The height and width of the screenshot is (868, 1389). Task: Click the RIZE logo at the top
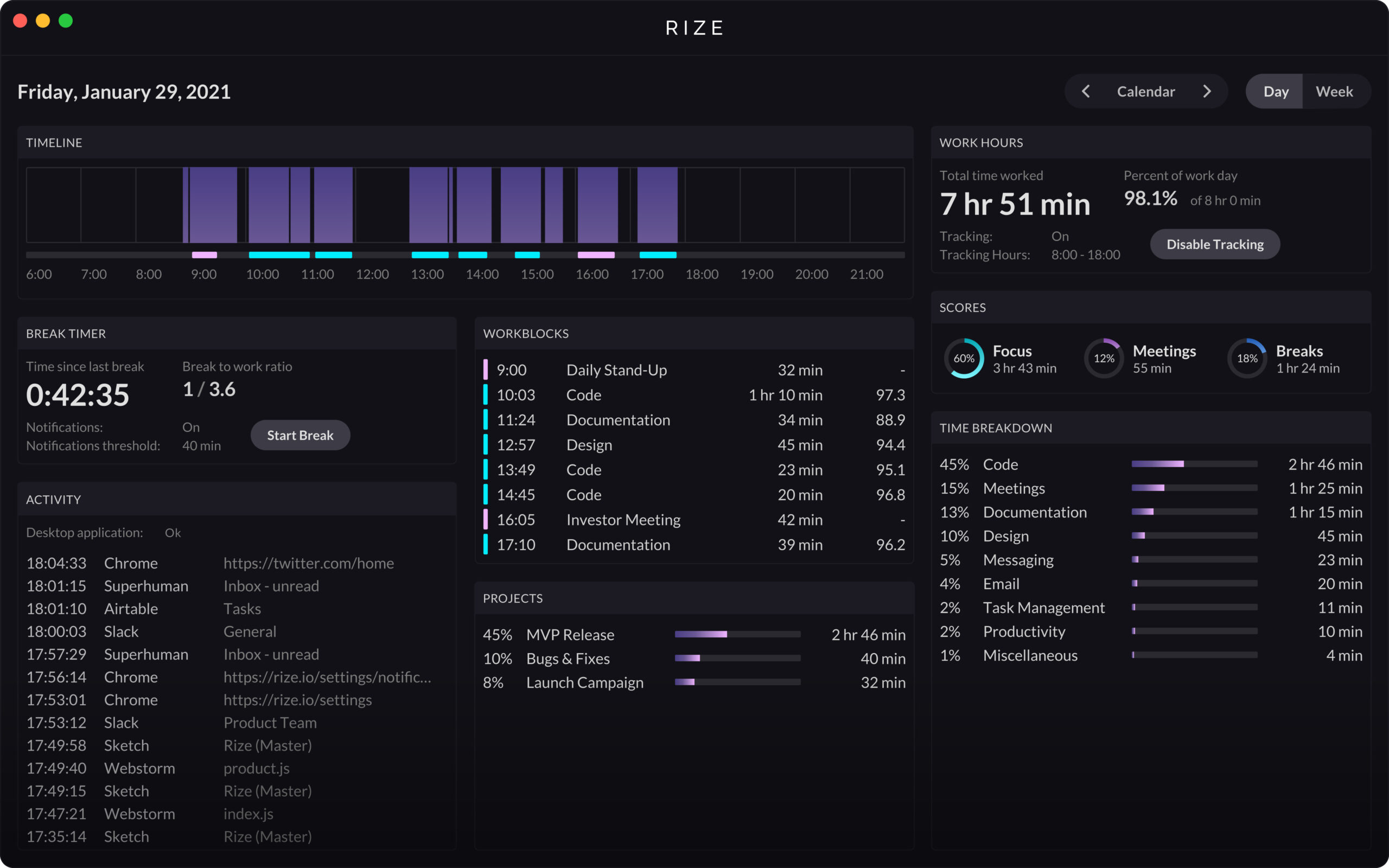[694, 27]
